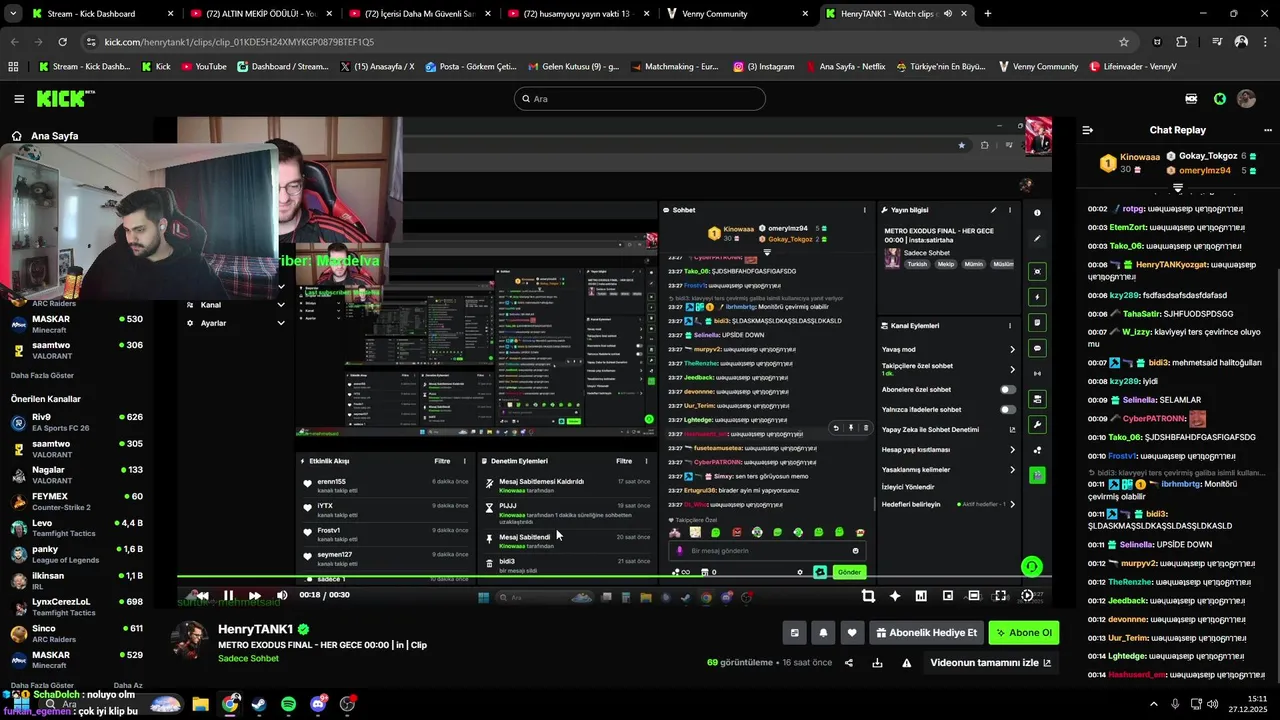Toggle channel notifications bell for HenryTANK1
Screen dimensions: 1280x720
(x=823, y=632)
